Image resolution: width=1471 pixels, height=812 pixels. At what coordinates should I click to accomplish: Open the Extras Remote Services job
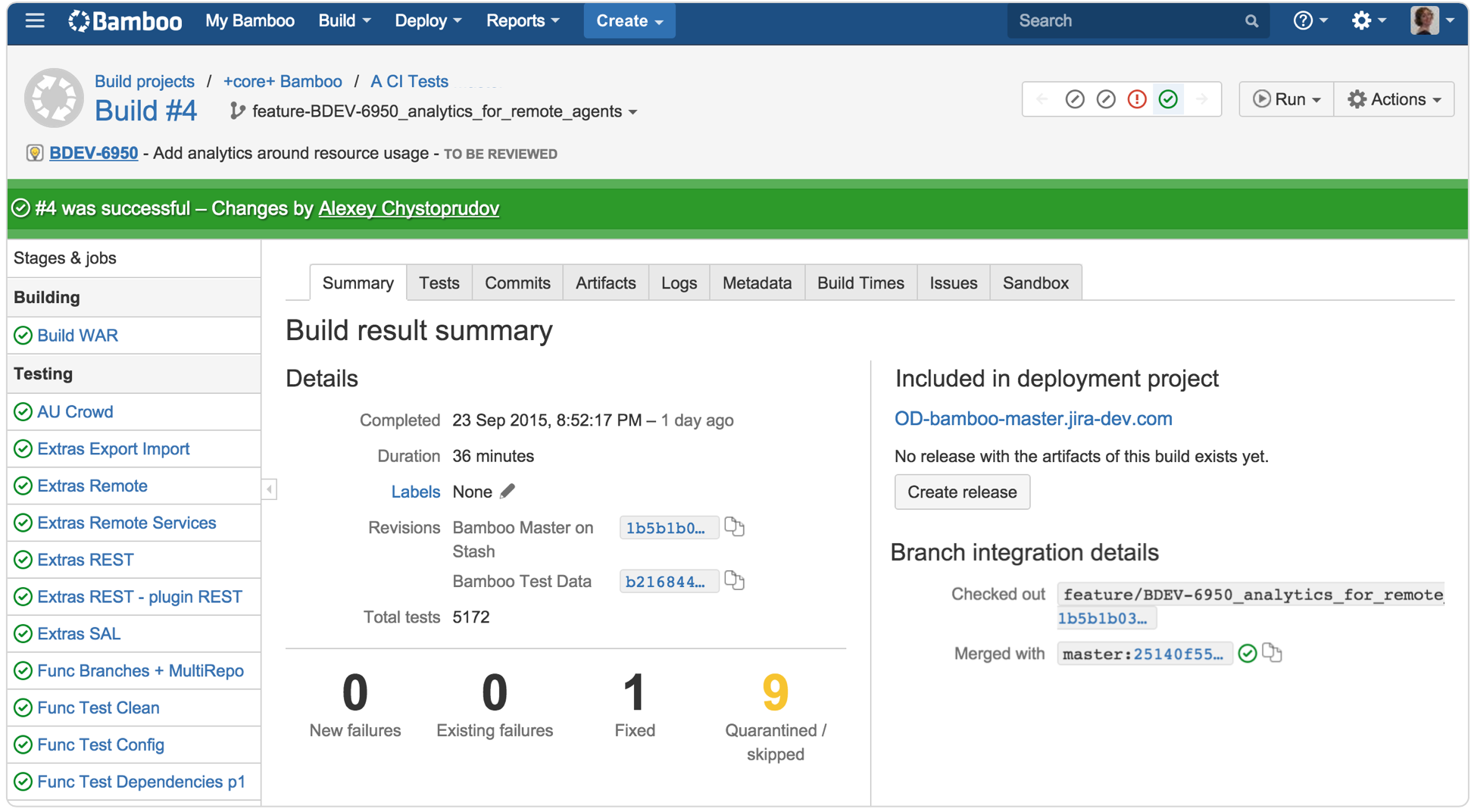coord(126,523)
